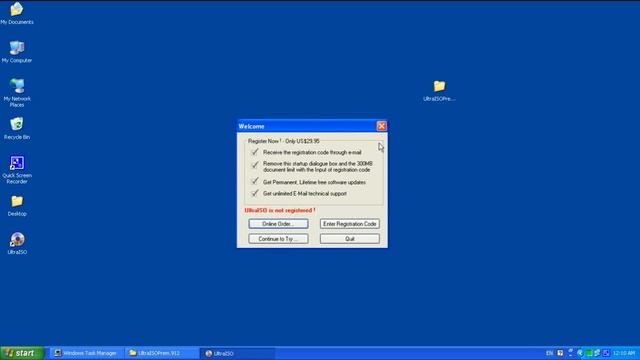Select My Network Places icon
The height and width of the screenshot is (360, 640).
(17, 93)
